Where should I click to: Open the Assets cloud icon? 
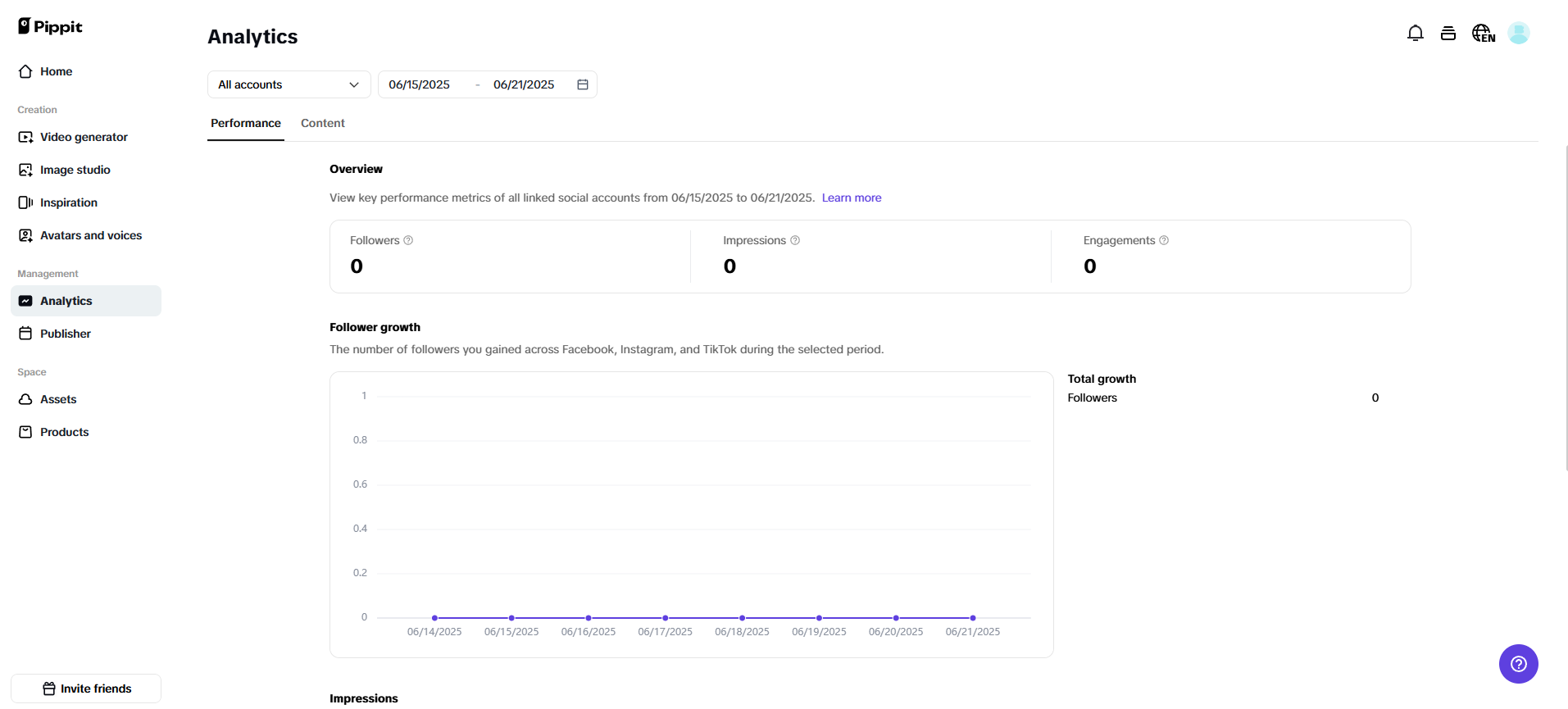[x=25, y=399]
